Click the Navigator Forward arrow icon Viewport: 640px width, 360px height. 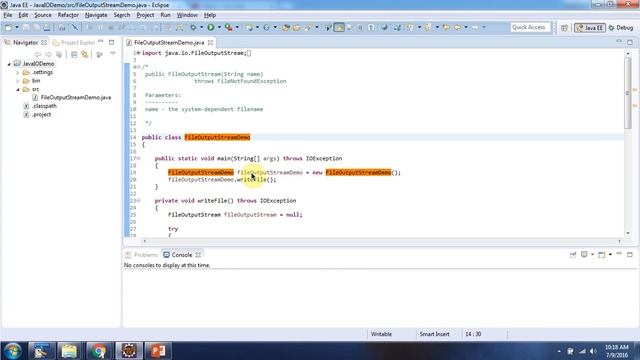coord(48,54)
